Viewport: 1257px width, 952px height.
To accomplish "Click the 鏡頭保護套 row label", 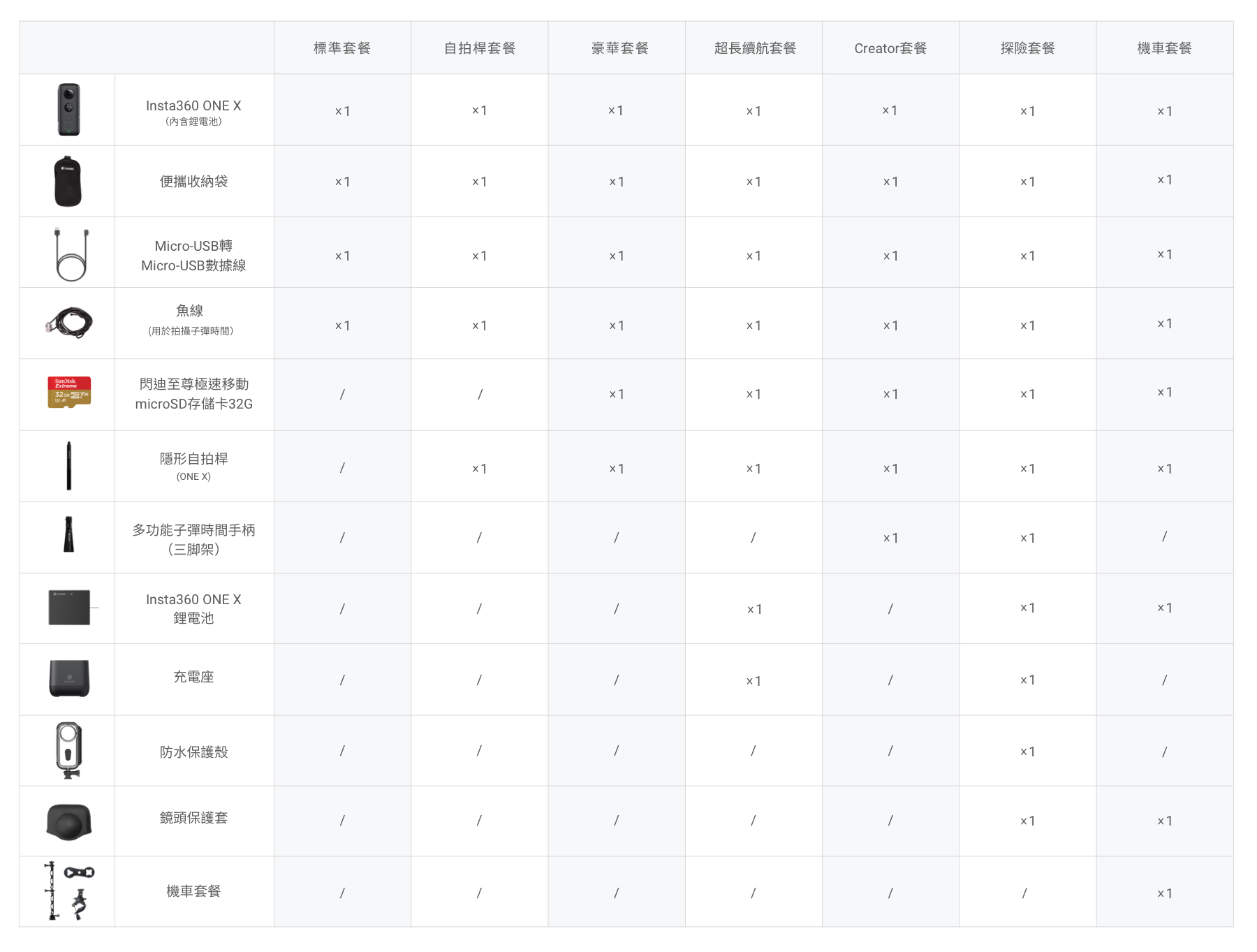I will (x=193, y=818).
